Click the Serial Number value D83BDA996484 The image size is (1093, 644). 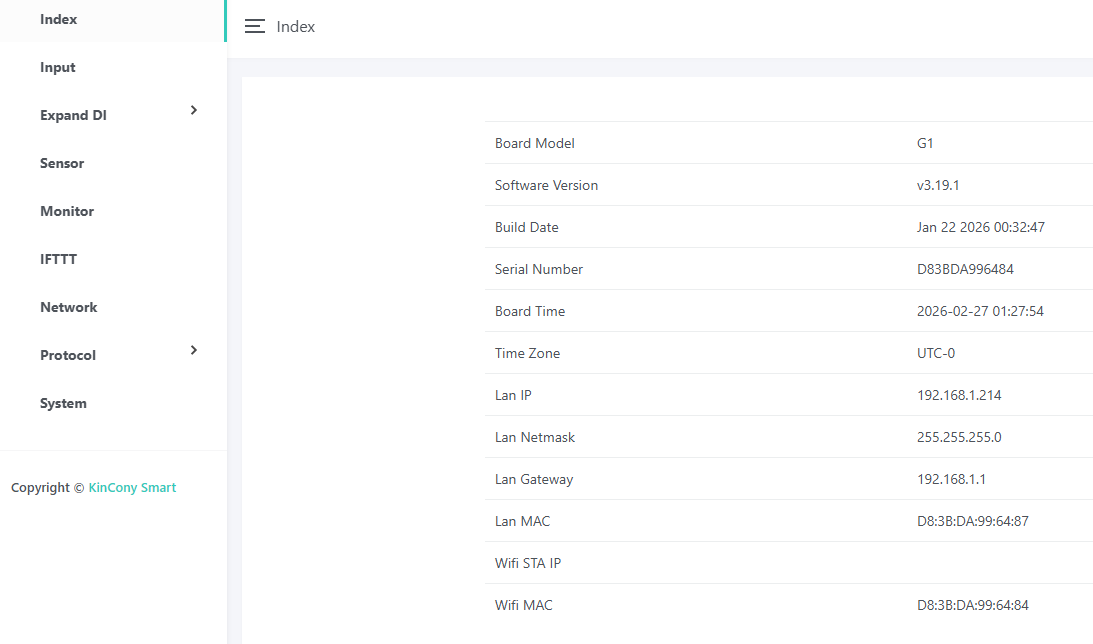(965, 269)
